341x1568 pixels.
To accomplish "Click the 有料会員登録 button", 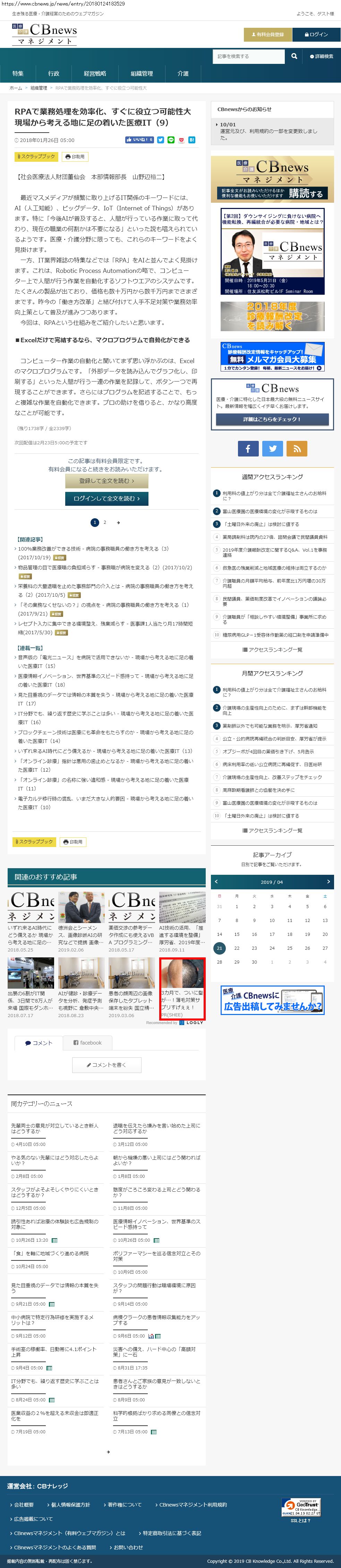I will point(267,35).
